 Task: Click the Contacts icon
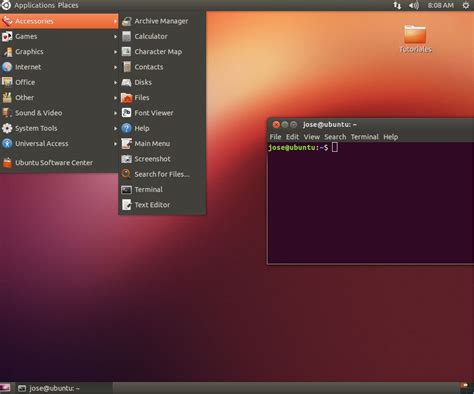(x=127, y=67)
